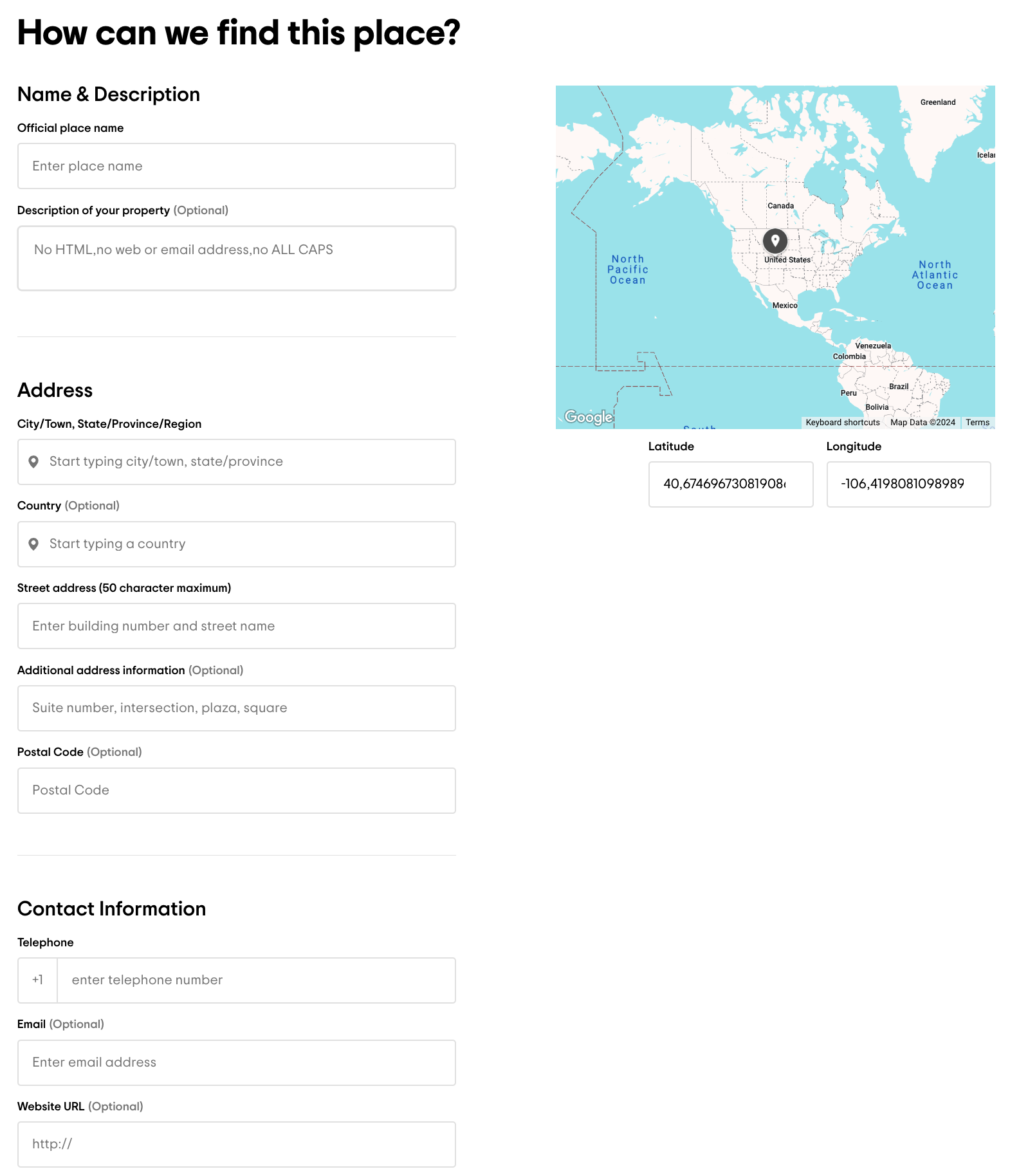1019x1176 pixels.
Task: Click the Google logo on the map
Action: click(588, 418)
